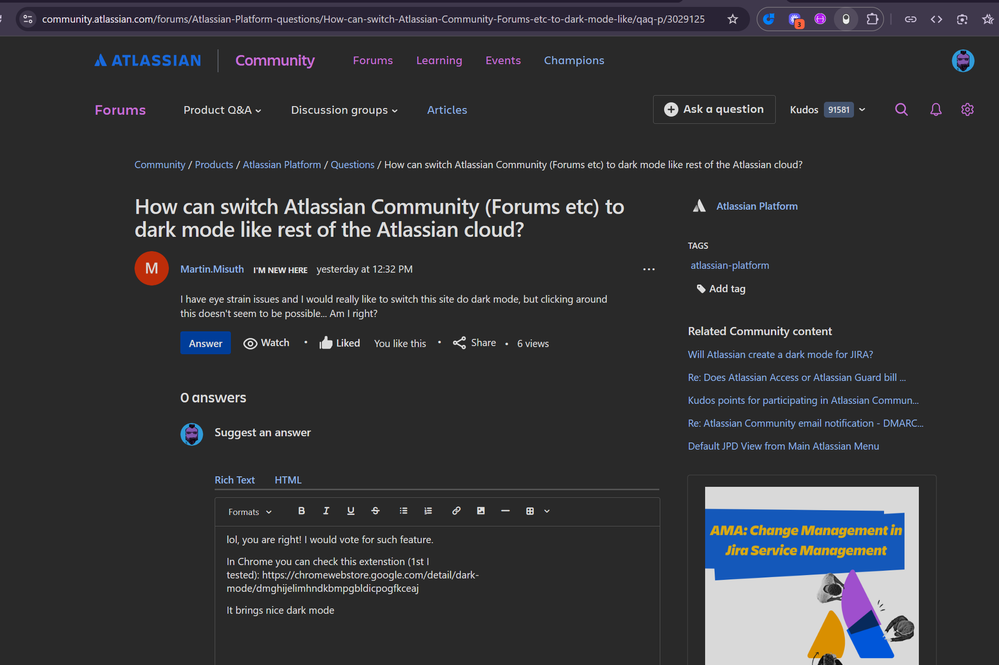Click the Community heading link
This screenshot has width=999, height=665.
point(275,61)
